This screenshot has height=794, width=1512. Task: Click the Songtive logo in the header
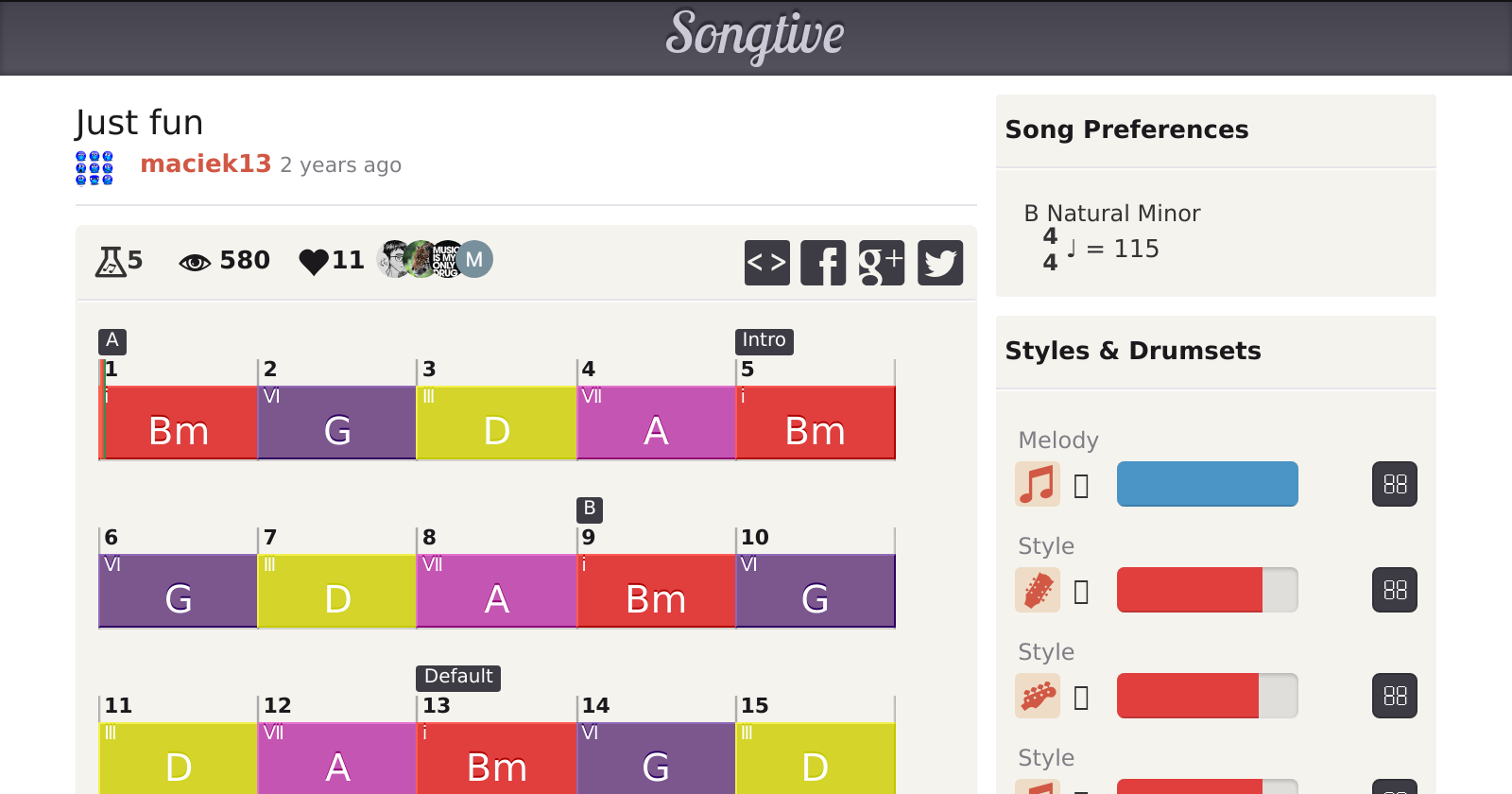tap(755, 36)
